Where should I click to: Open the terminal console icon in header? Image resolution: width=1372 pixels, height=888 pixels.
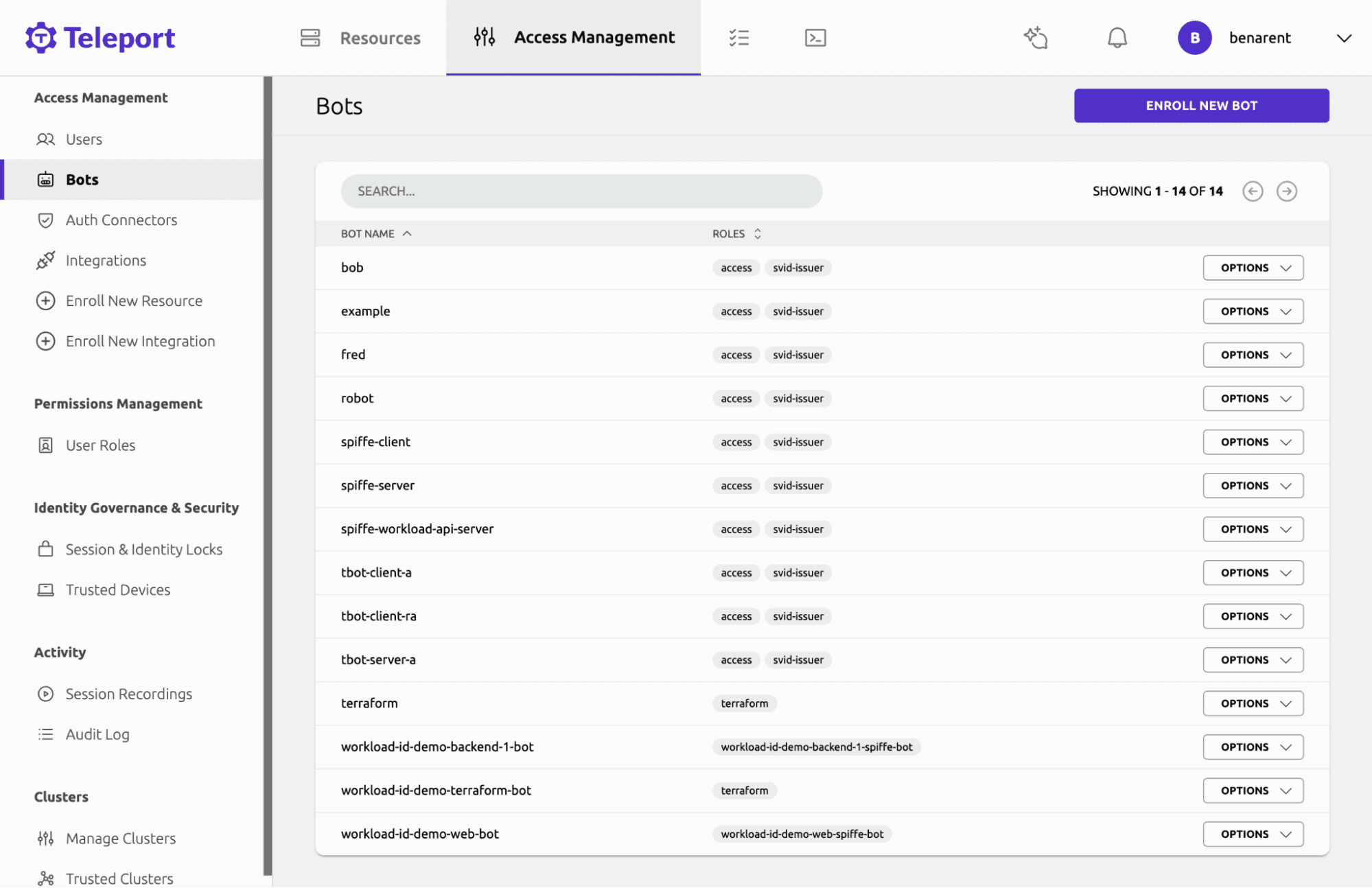(815, 38)
